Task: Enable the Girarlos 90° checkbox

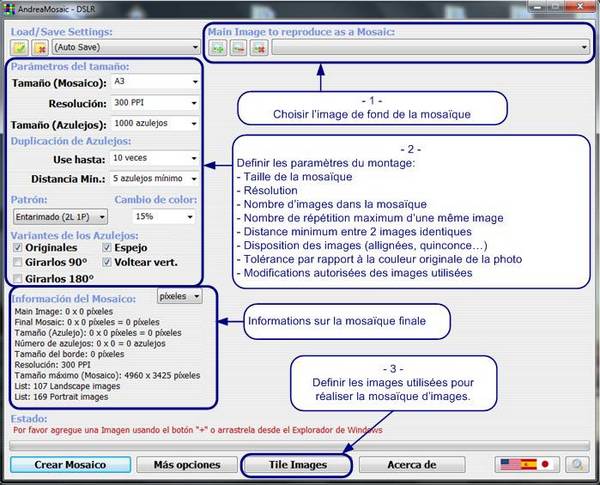Action: coord(18,262)
